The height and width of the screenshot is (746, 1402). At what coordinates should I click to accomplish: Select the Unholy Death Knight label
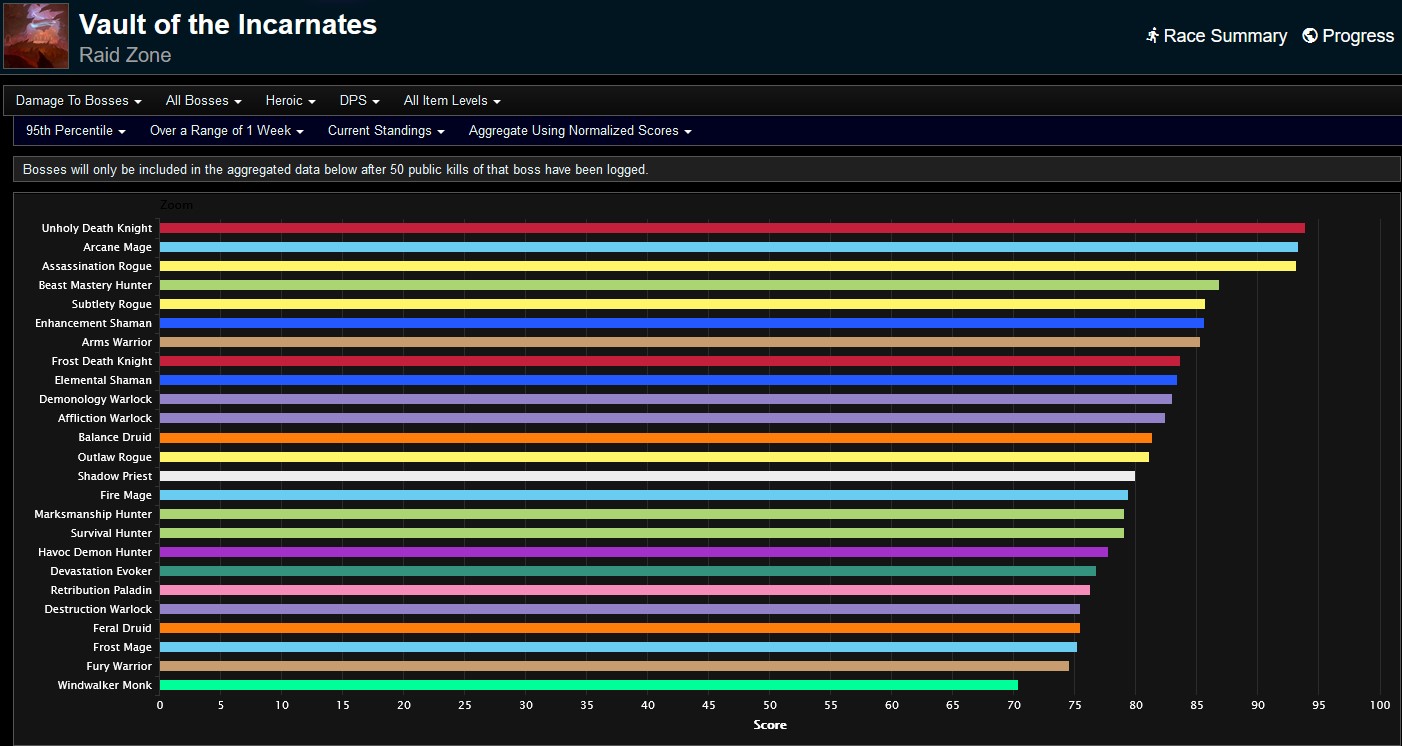tap(96, 227)
